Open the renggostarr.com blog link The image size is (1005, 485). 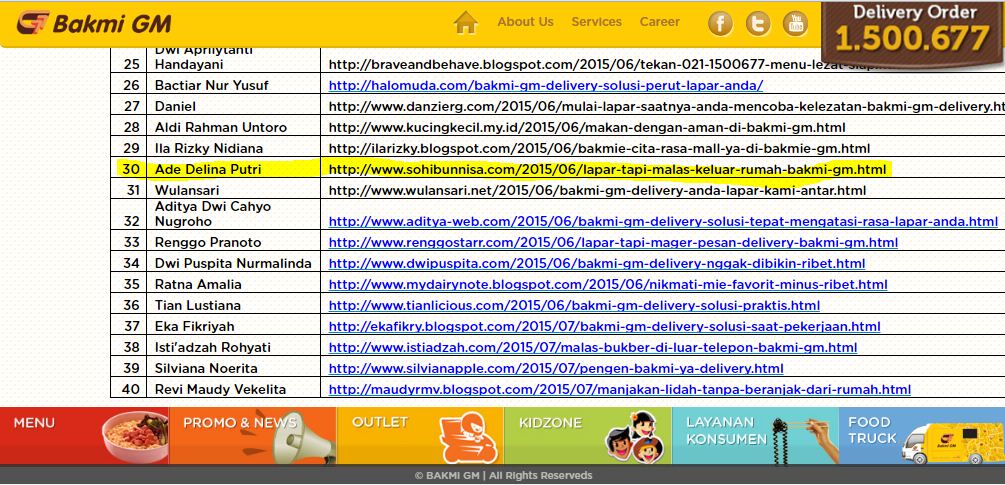click(613, 243)
